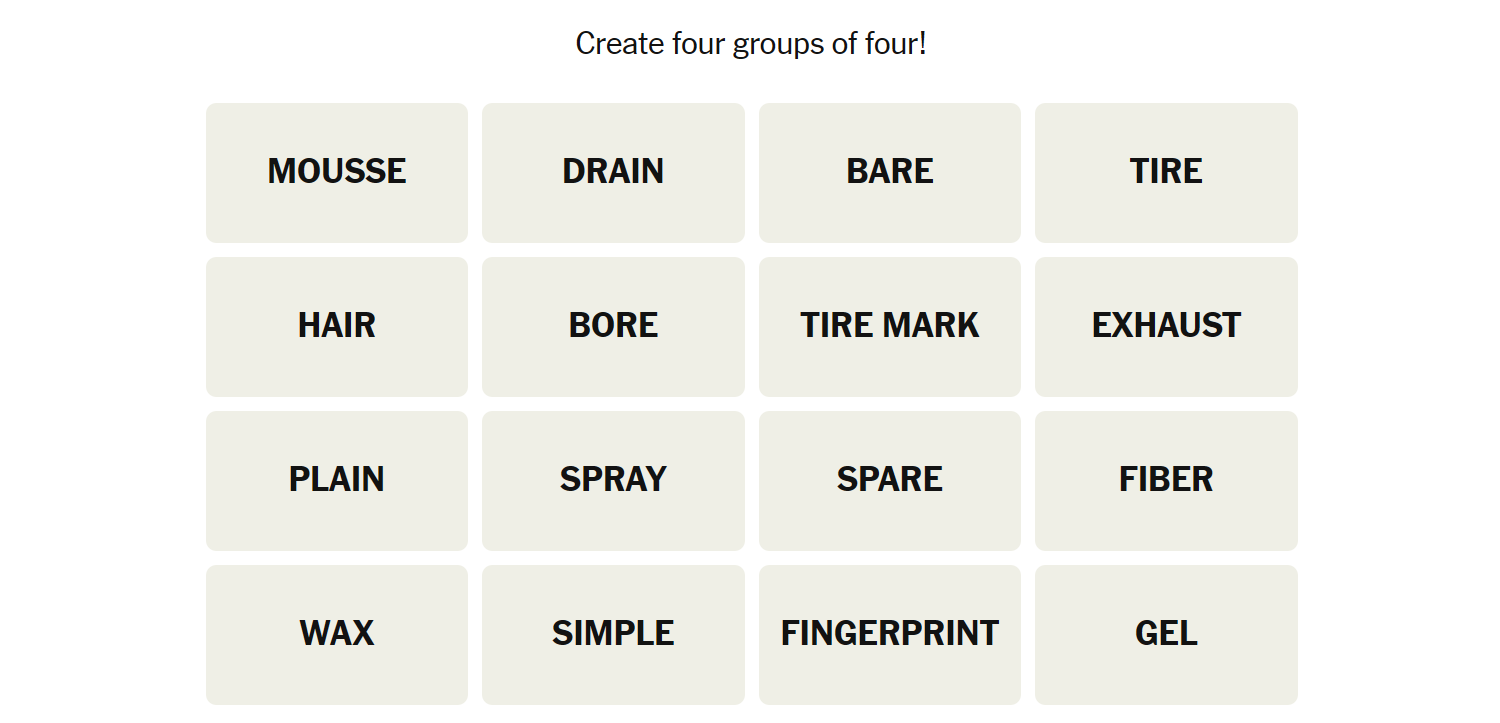Image resolution: width=1500 pixels, height=723 pixels.
Task: Click the EXHAUST word tile
Action: pyautogui.click(x=1166, y=326)
